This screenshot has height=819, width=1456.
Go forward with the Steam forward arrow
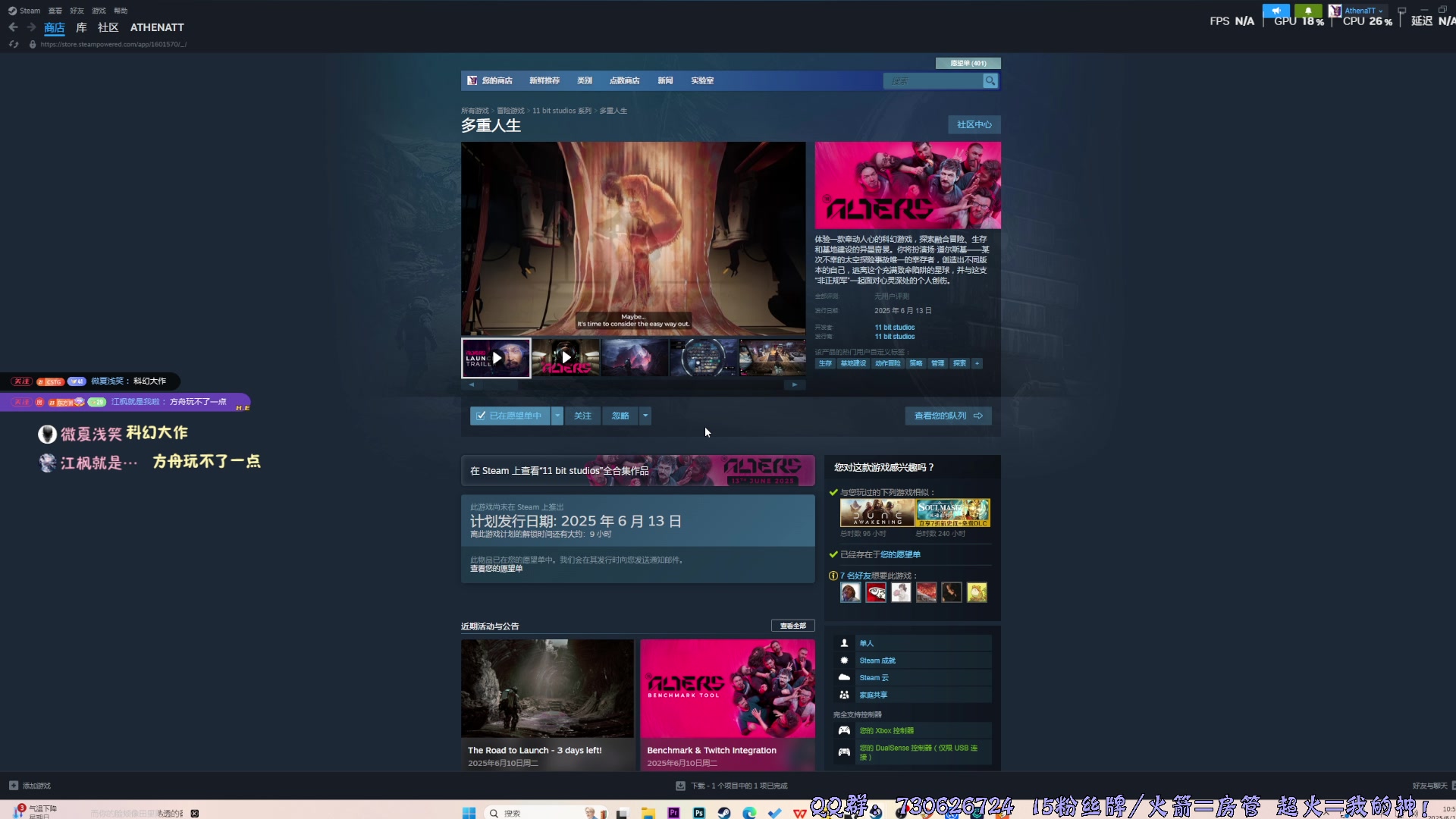[31, 27]
